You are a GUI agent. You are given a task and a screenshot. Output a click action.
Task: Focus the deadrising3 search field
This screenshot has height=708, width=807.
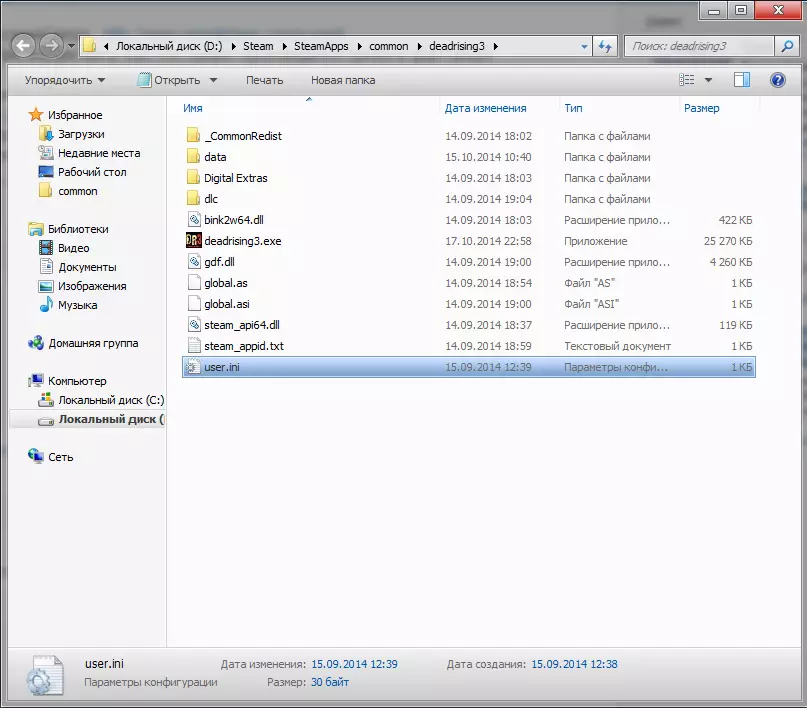[699, 46]
